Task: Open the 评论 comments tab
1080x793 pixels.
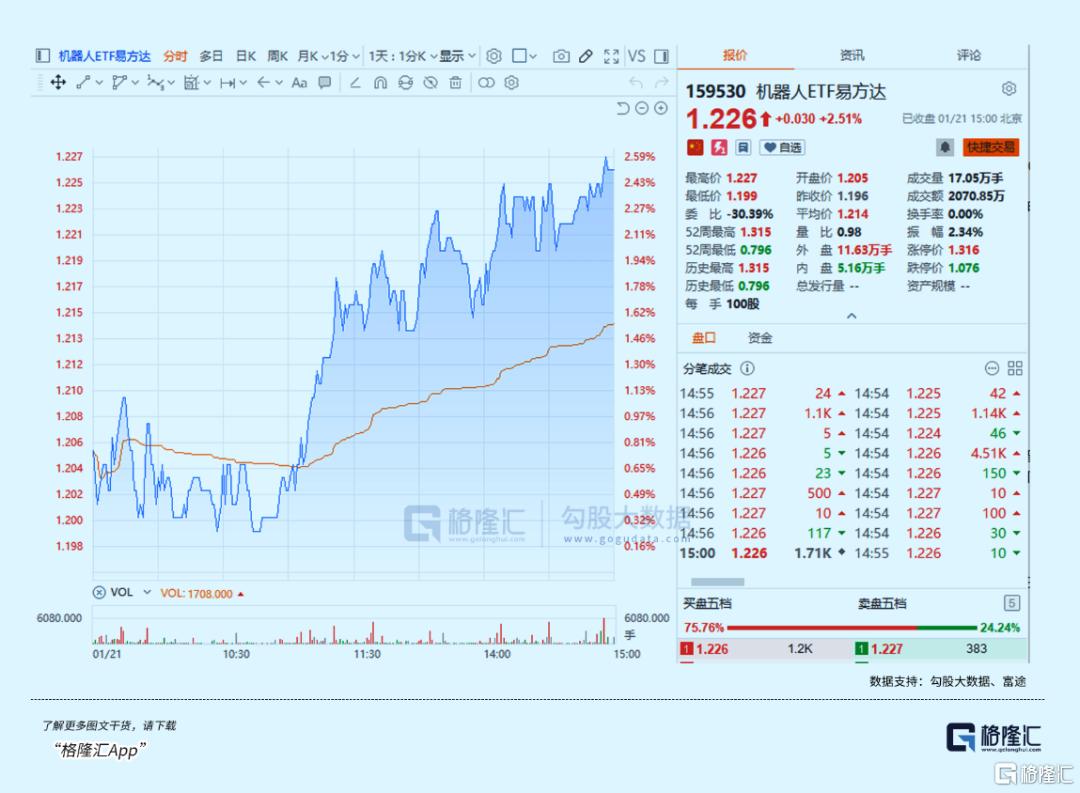Action: coord(968,56)
